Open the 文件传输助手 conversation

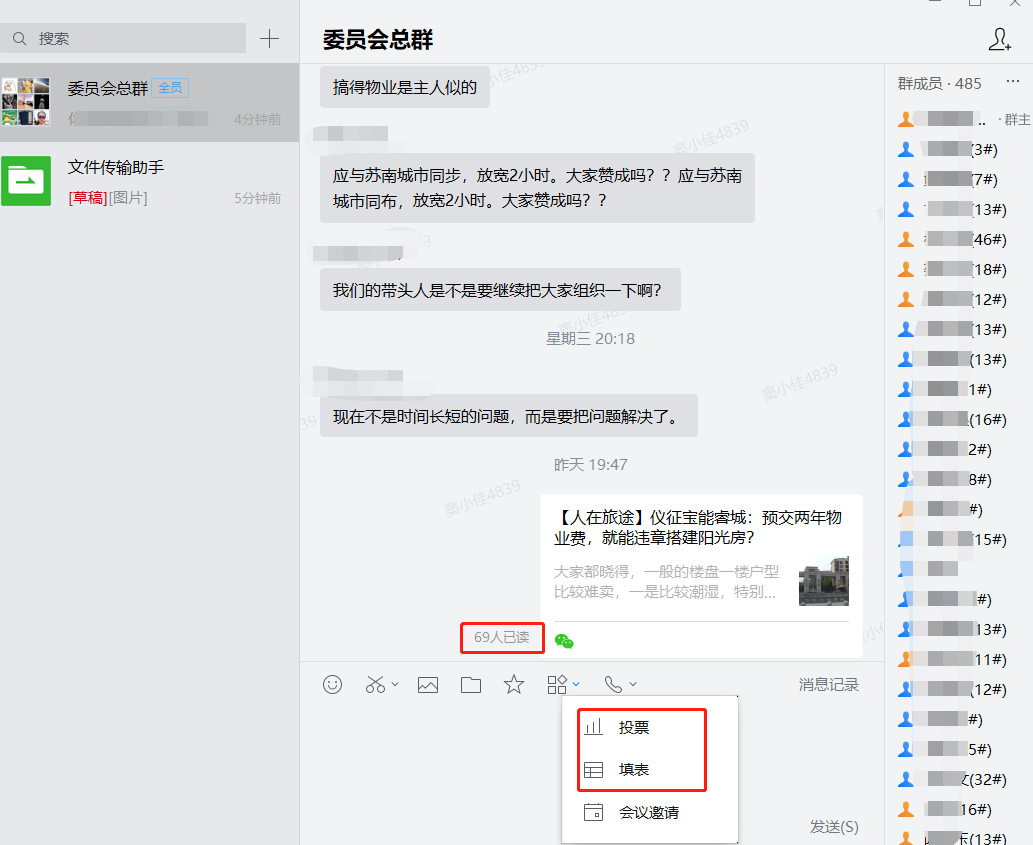coord(150,181)
